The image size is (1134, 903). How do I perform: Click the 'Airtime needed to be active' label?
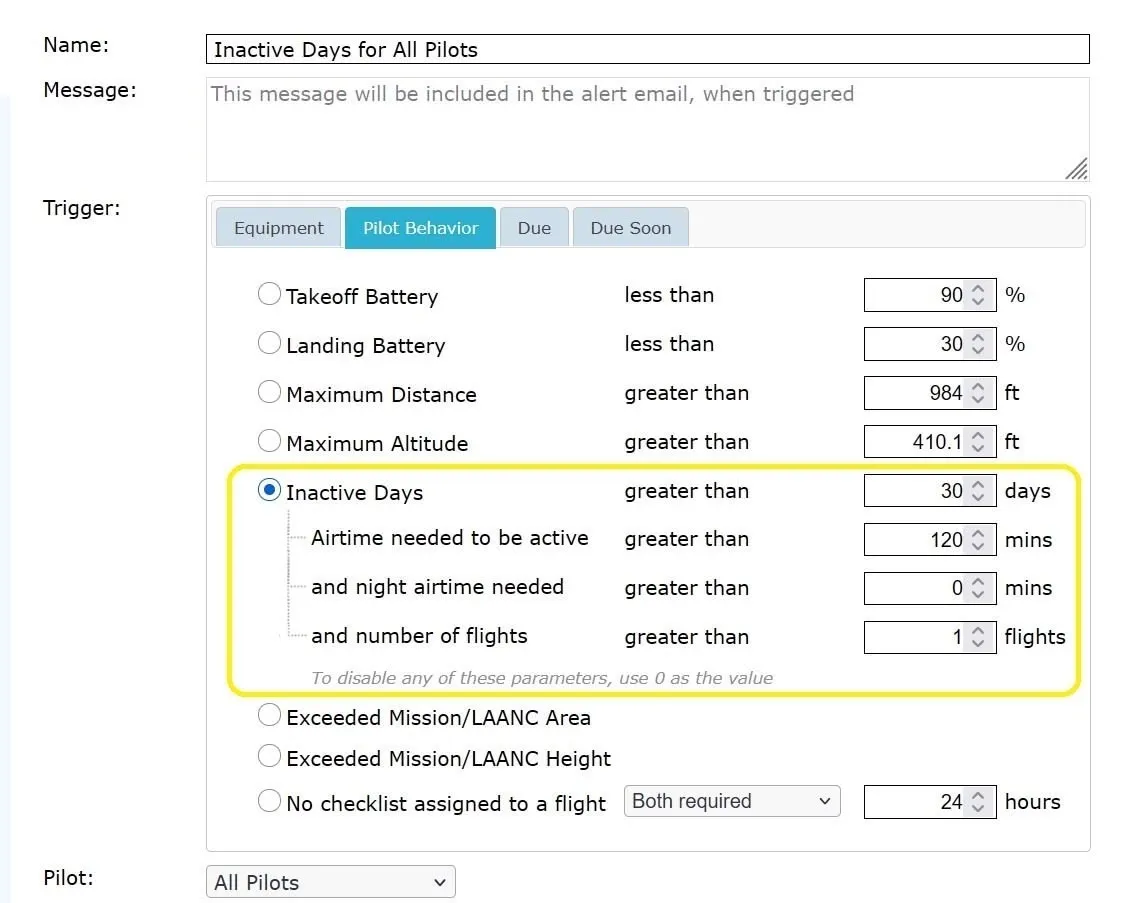[450, 538]
